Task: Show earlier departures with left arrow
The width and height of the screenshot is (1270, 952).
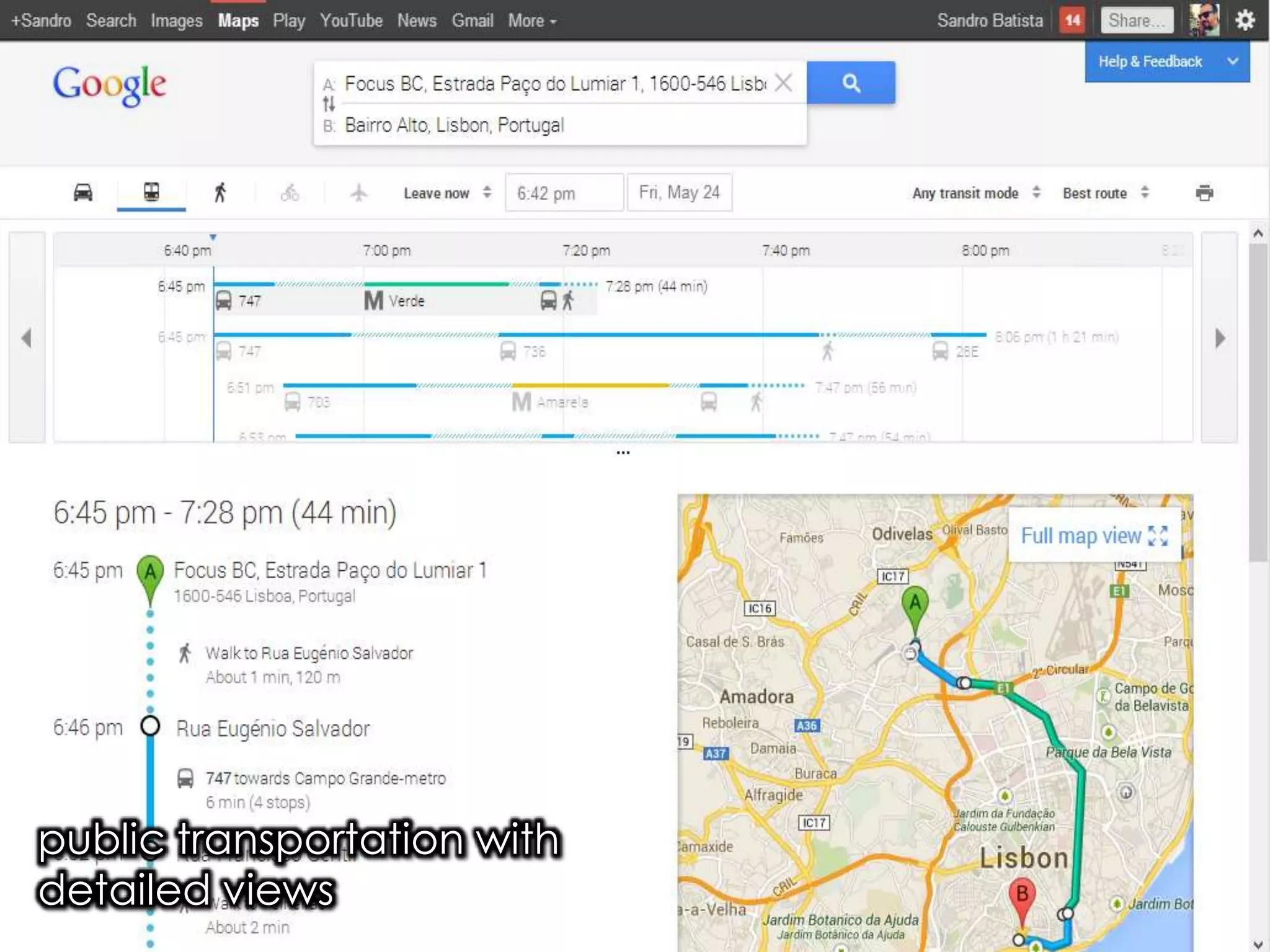Action: tap(27, 338)
